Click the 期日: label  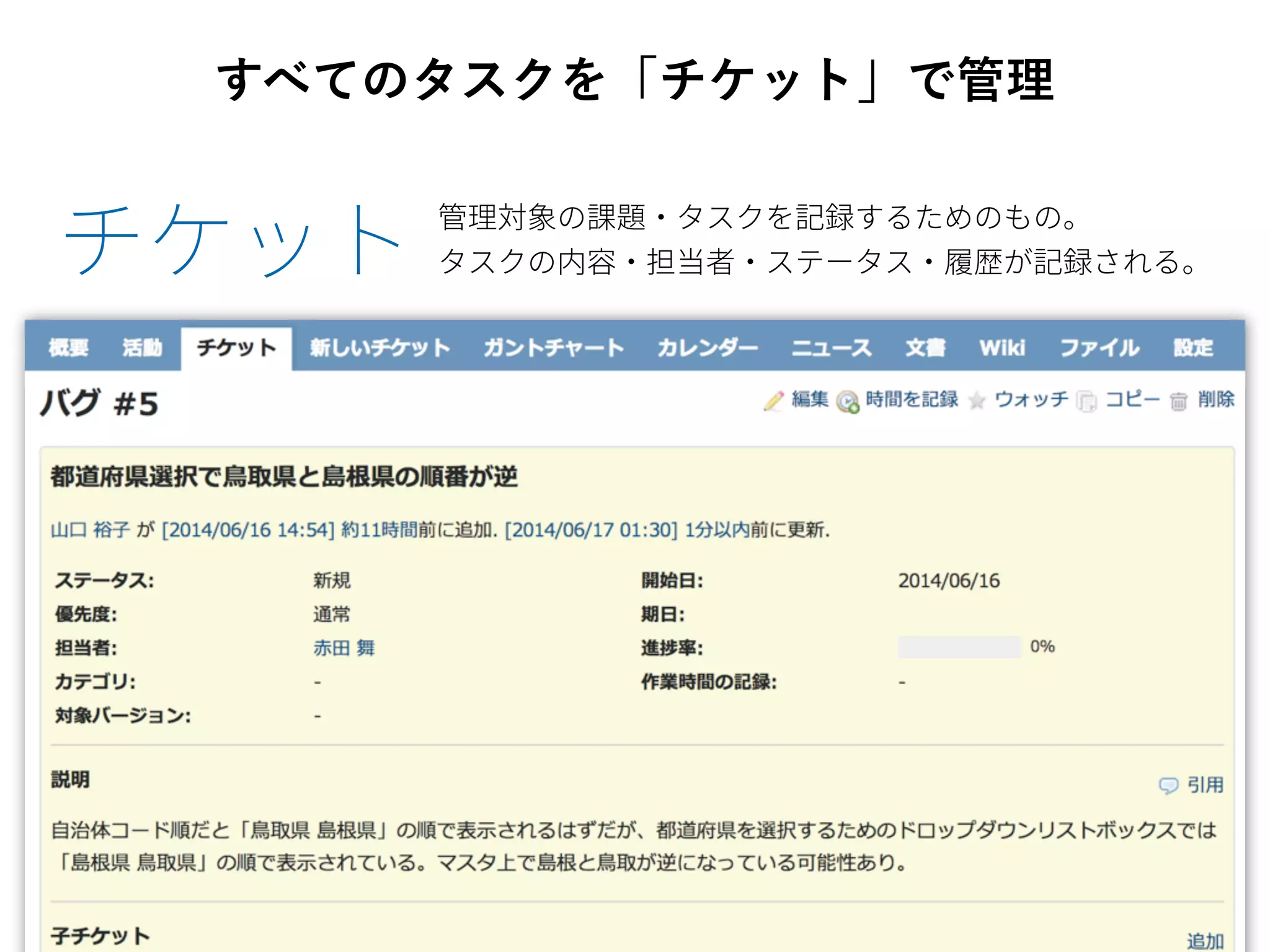pyautogui.click(x=663, y=615)
